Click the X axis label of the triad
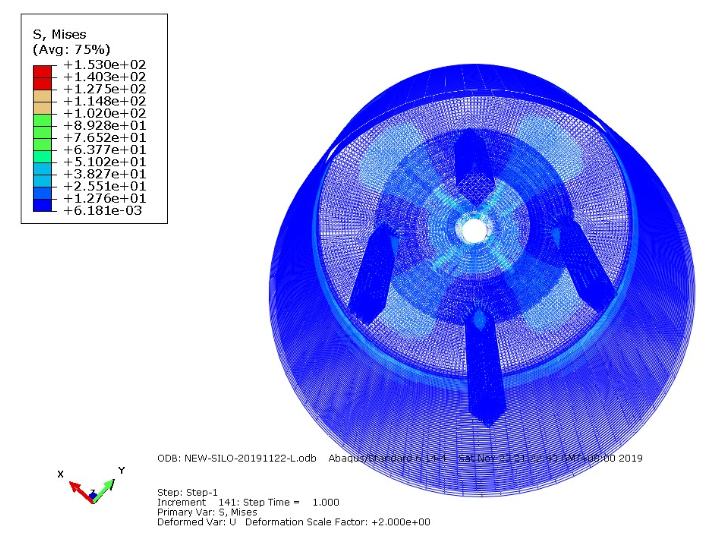The image size is (715, 535). (60, 474)
